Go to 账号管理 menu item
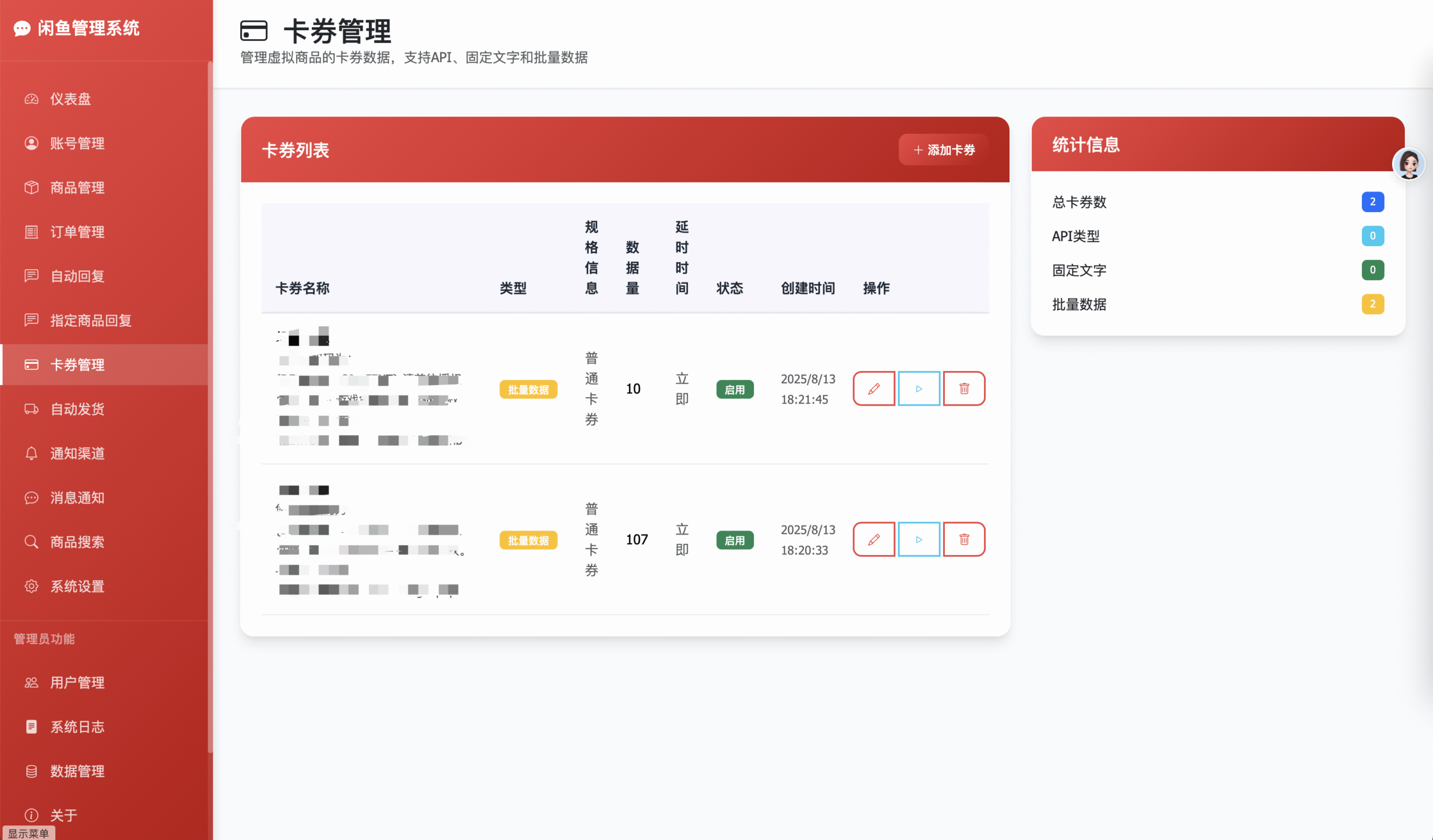The width and height of the screenshot is (1433, 840). click(x=77, y=143)
